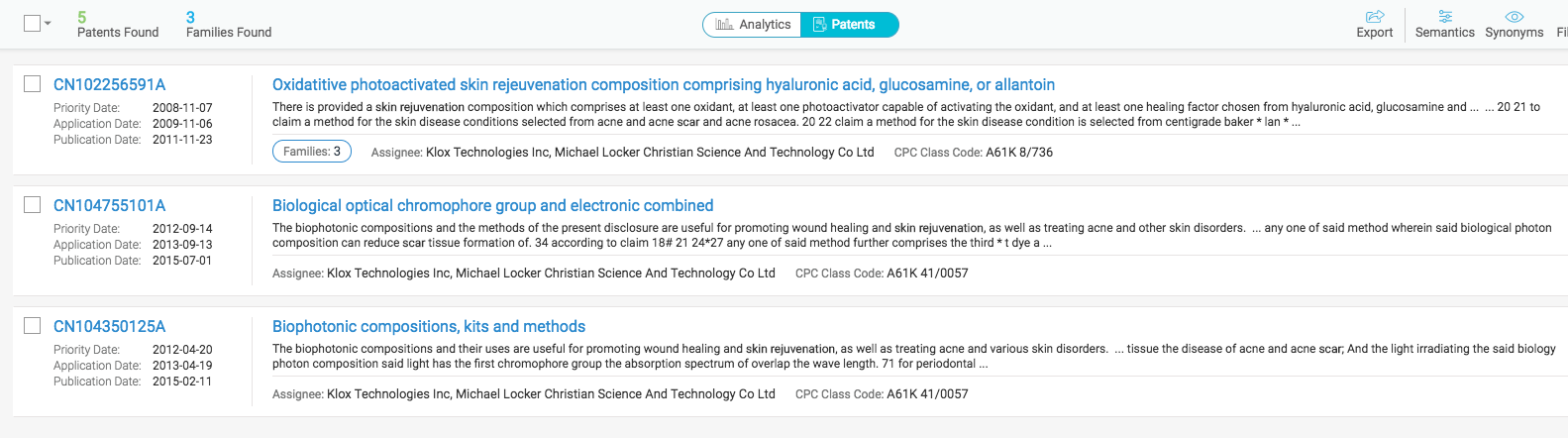Open the Semantics filter icon
The image size is (1568, 438).
tap(1445, 17)
